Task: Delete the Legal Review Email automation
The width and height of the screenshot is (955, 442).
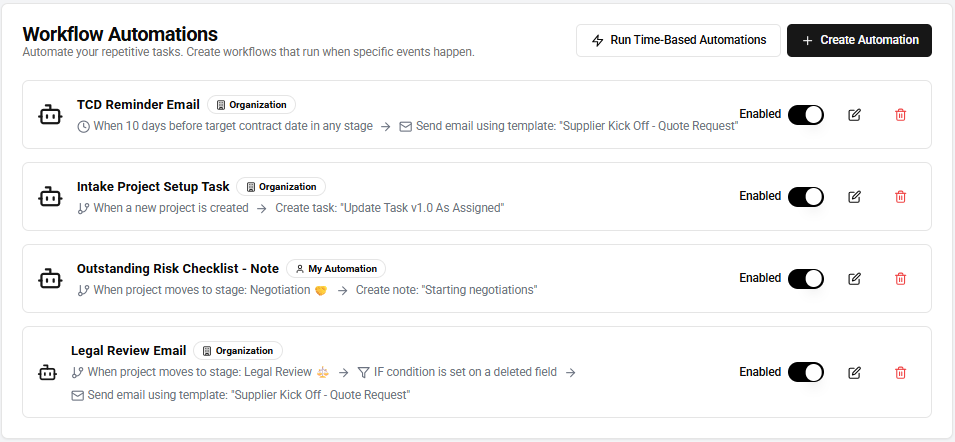Action: coord(900,373)
